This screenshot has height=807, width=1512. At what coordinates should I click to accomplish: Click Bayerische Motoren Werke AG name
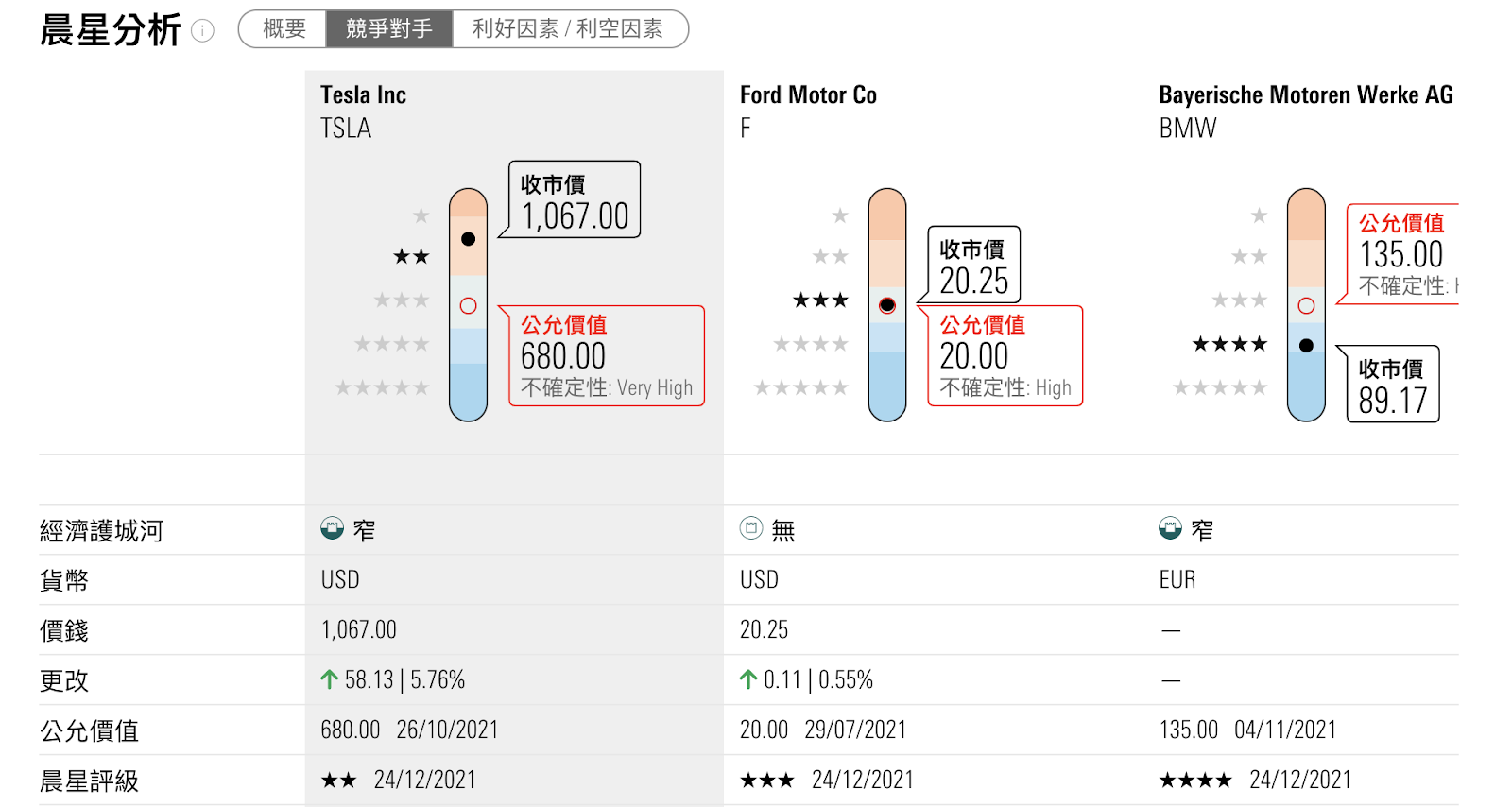[1305, 94]
